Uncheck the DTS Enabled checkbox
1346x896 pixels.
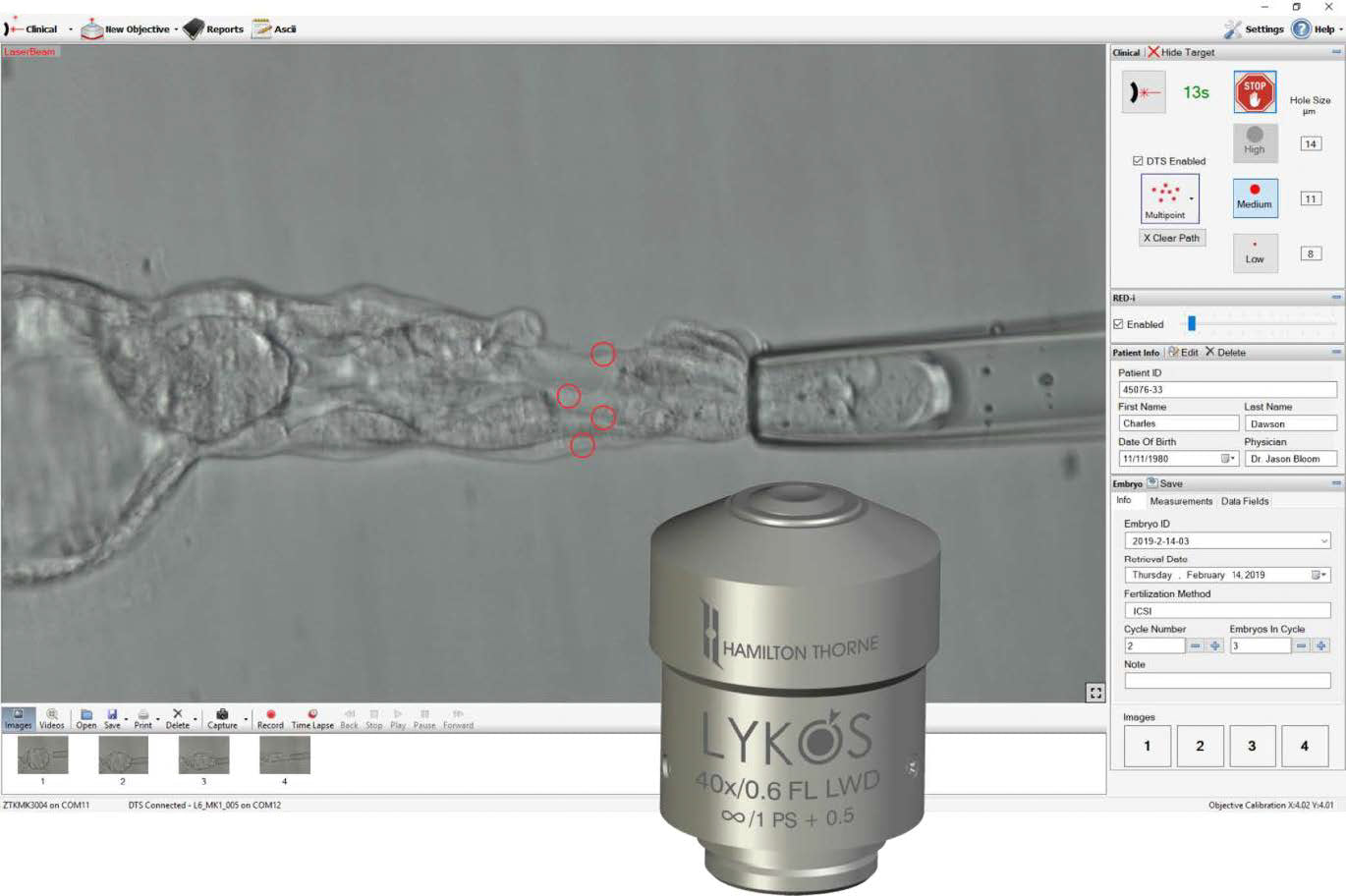pos(1138,161)
